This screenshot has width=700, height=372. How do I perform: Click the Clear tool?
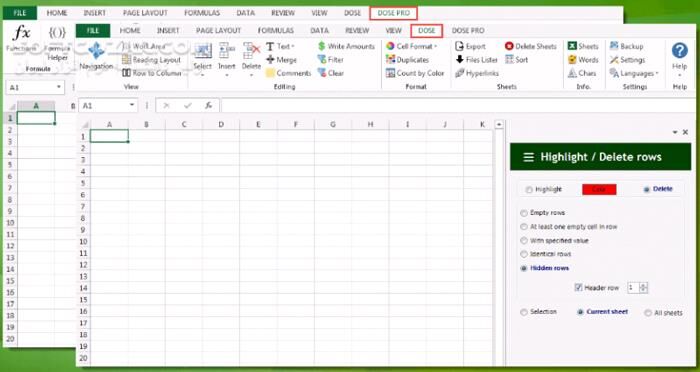coord(330,73)
